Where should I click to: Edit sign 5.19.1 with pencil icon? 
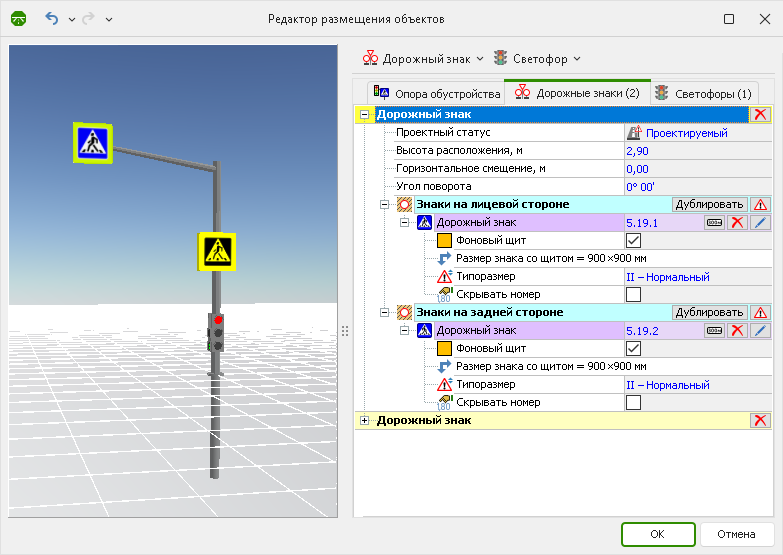pyautogui.click(x=761, y=223)
